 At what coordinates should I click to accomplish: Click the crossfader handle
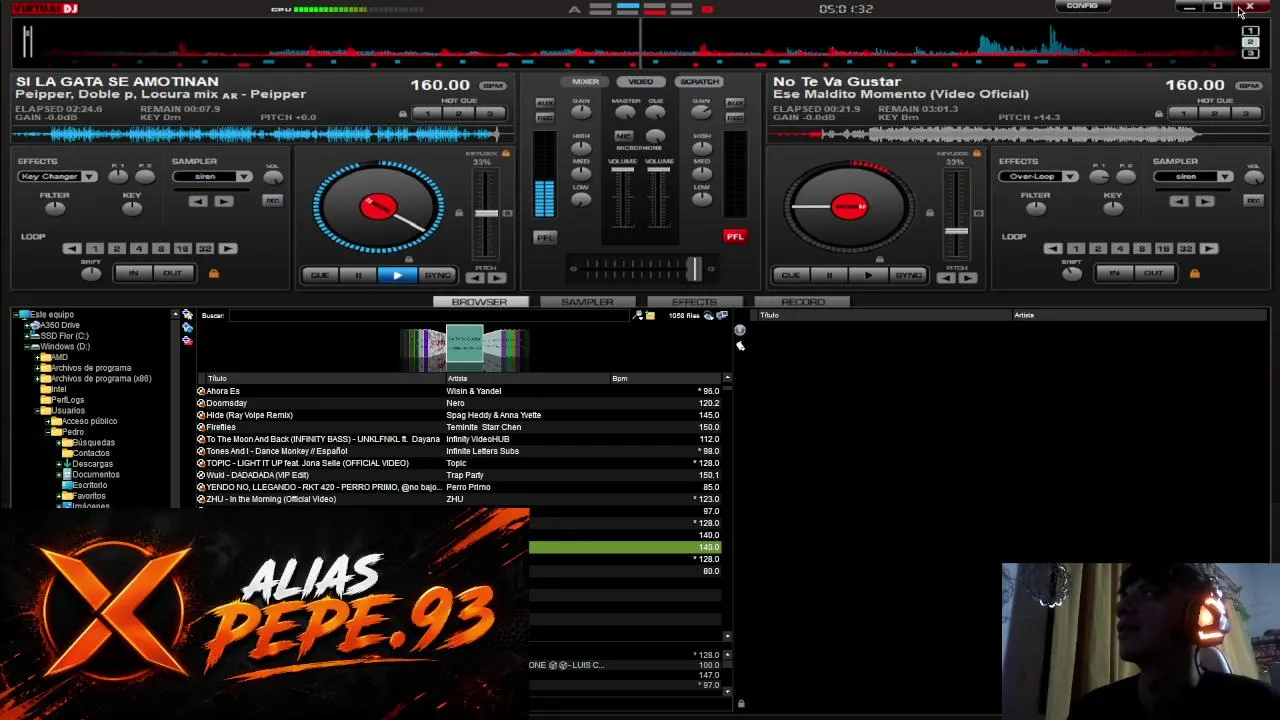point(693,268)
